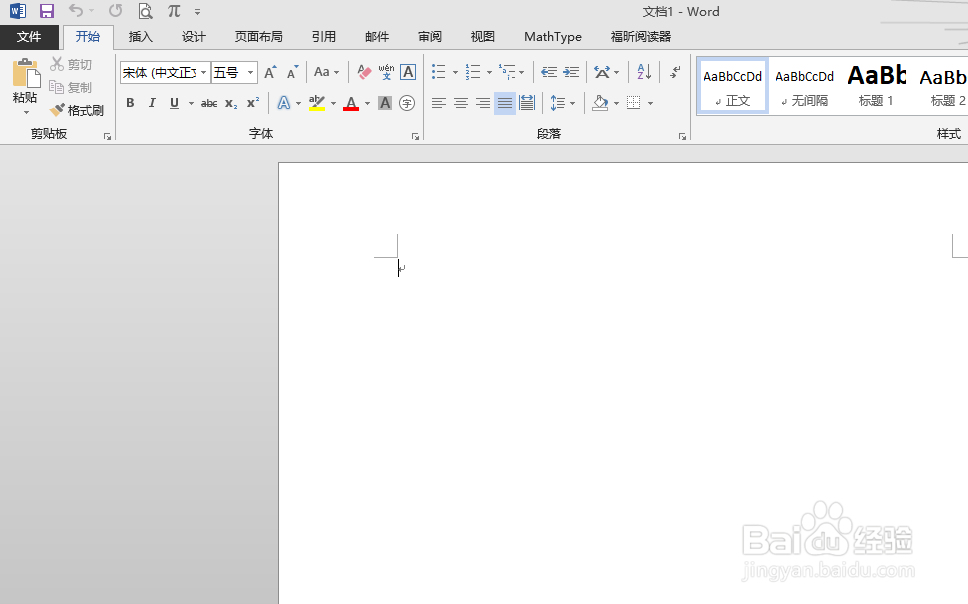Open the 福昕阅读器 tab
Image resolution: width=968 pixels, height=604 pixels.
pyautogui.click(x=641, y=37)
